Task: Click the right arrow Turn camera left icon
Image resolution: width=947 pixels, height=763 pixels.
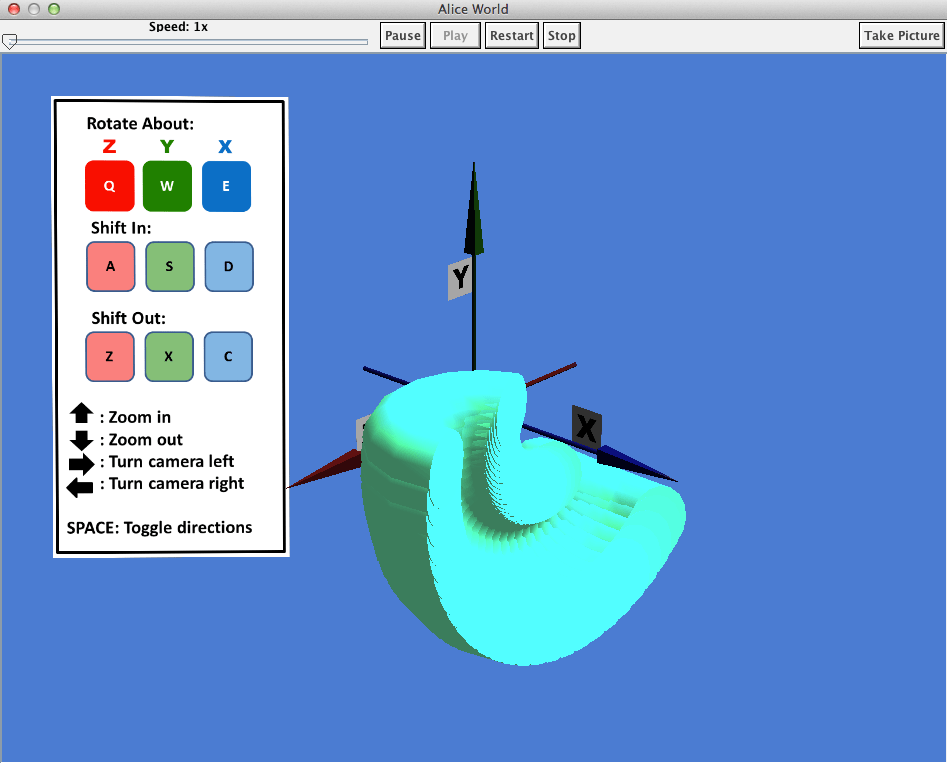Action: 82,463
